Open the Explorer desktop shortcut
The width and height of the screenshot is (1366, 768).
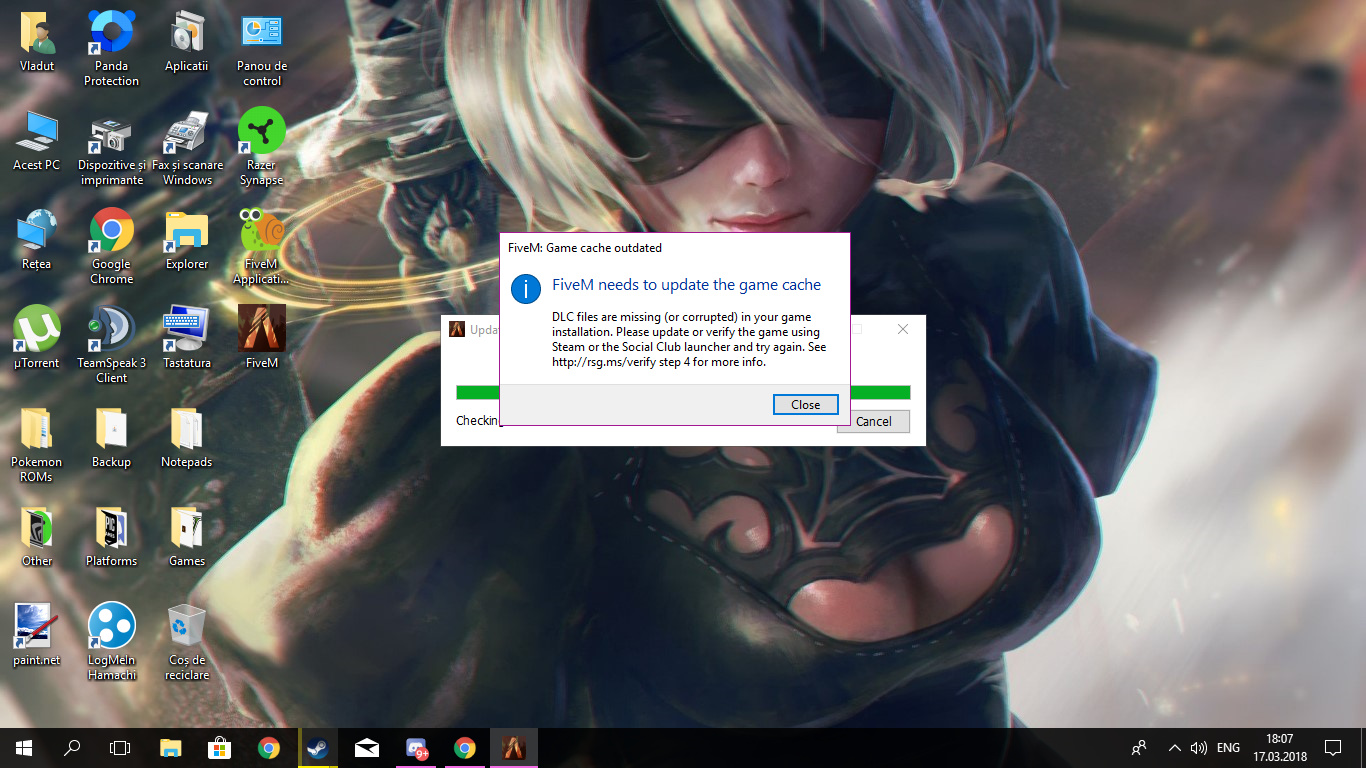click(187, 240)
